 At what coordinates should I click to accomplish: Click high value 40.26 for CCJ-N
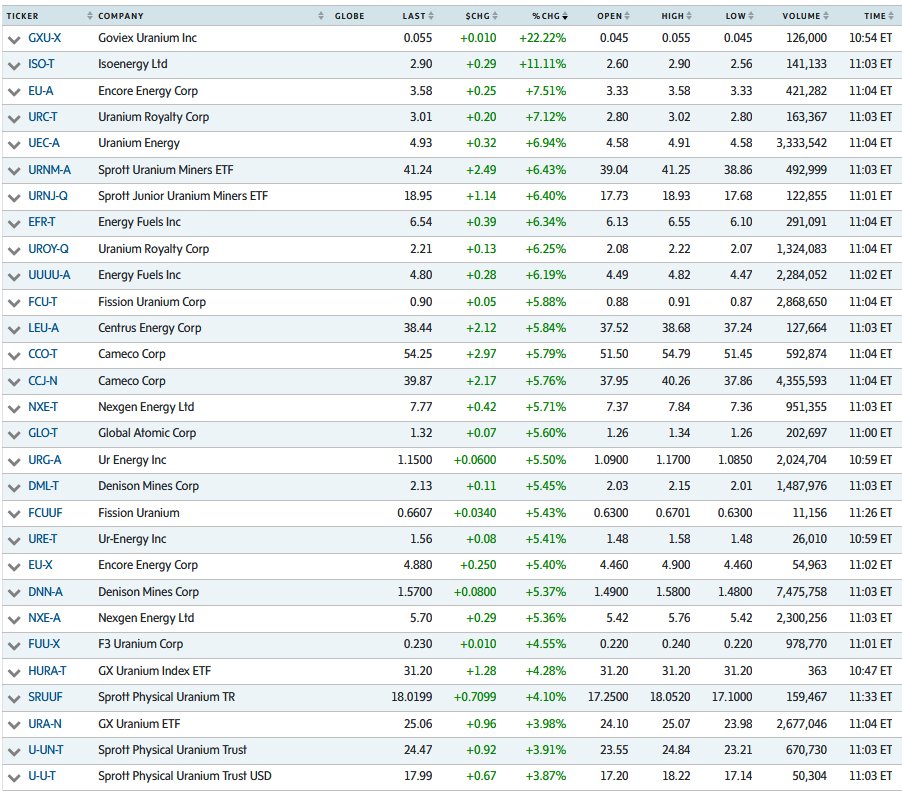(676, 381)
